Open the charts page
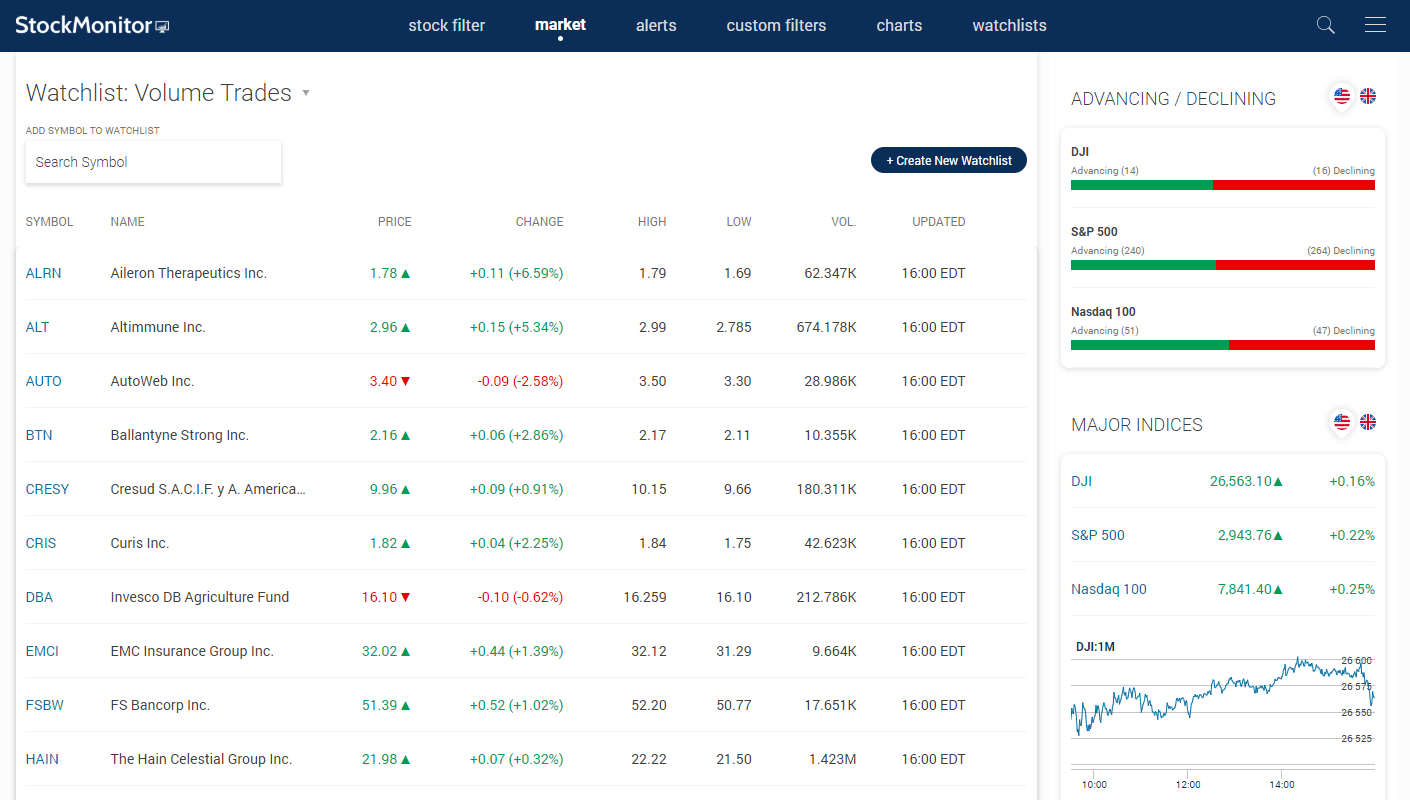Screen dimensions: 1410x800 click(898, 25)
